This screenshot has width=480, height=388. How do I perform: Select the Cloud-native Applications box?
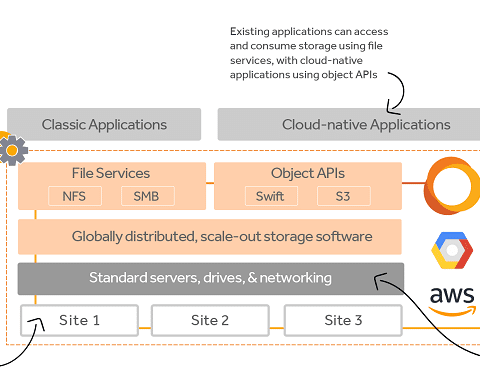(x=349, y=124)
